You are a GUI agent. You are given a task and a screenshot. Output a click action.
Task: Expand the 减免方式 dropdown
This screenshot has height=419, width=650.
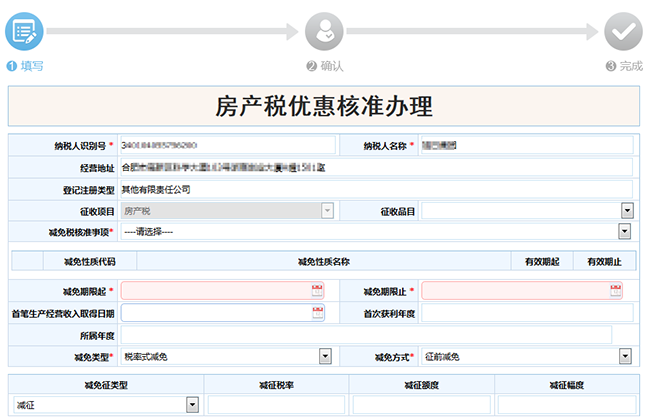(x=625, y=356)
